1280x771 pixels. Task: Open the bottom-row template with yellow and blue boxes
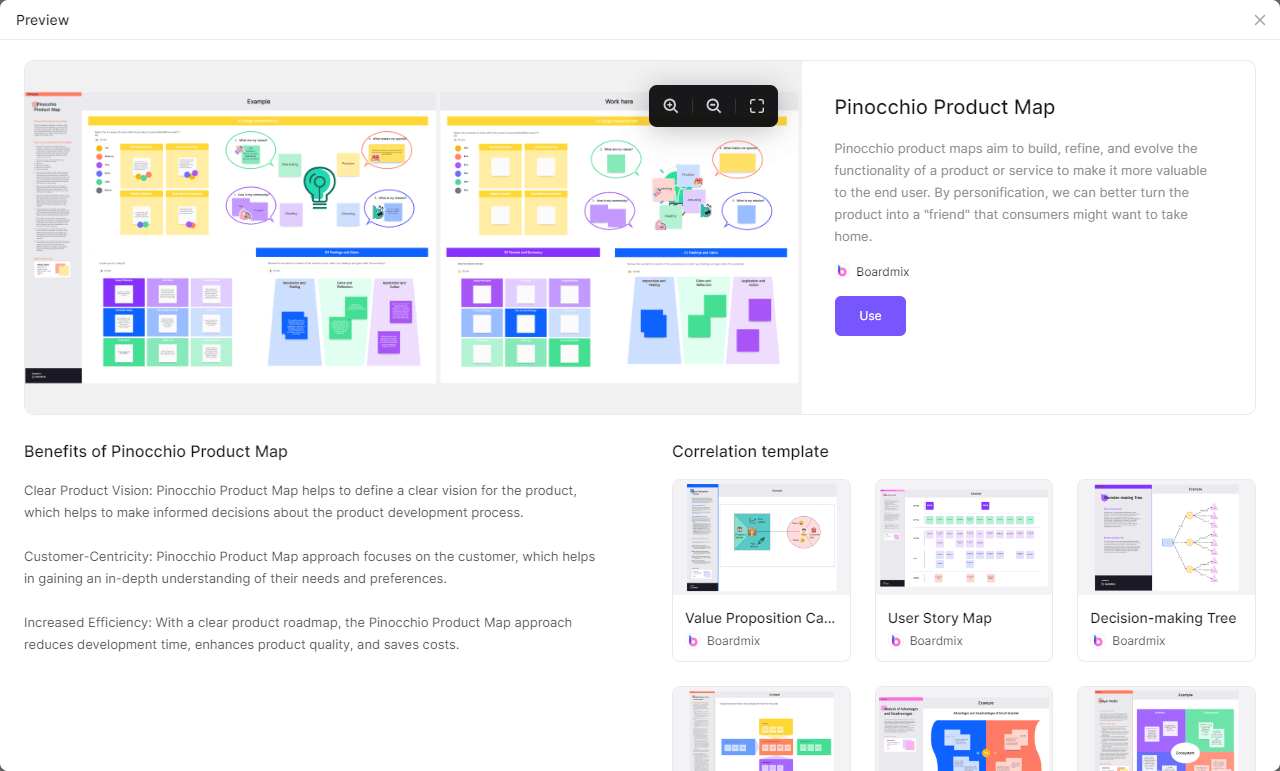coord(762,729)
